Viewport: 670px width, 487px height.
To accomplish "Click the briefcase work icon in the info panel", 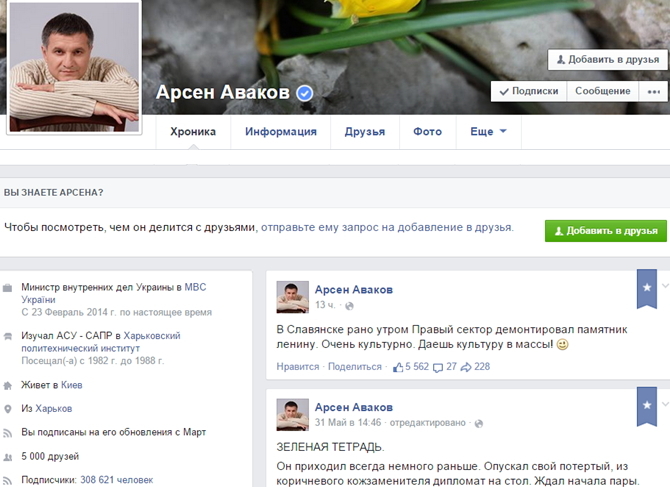I will 7,288.
